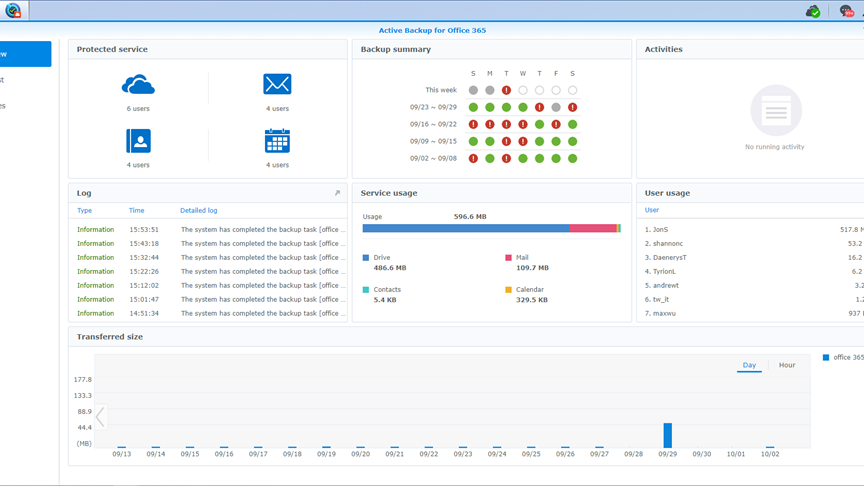Click Saturday's green dot in 09/16 ~ 09/22 row
The image size is (864, 486).
(573, 124)
